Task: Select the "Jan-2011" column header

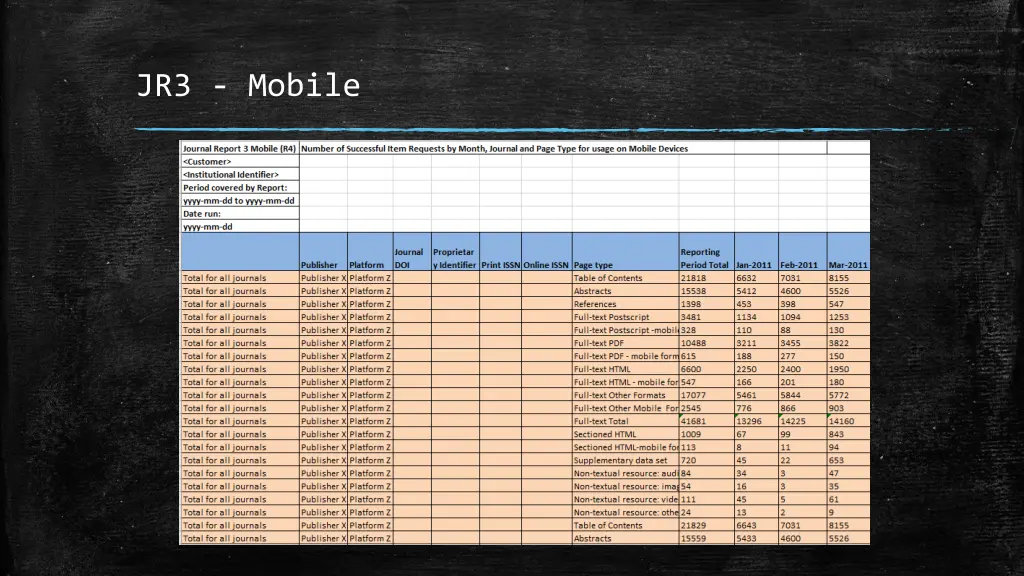Action: (756, 252)
